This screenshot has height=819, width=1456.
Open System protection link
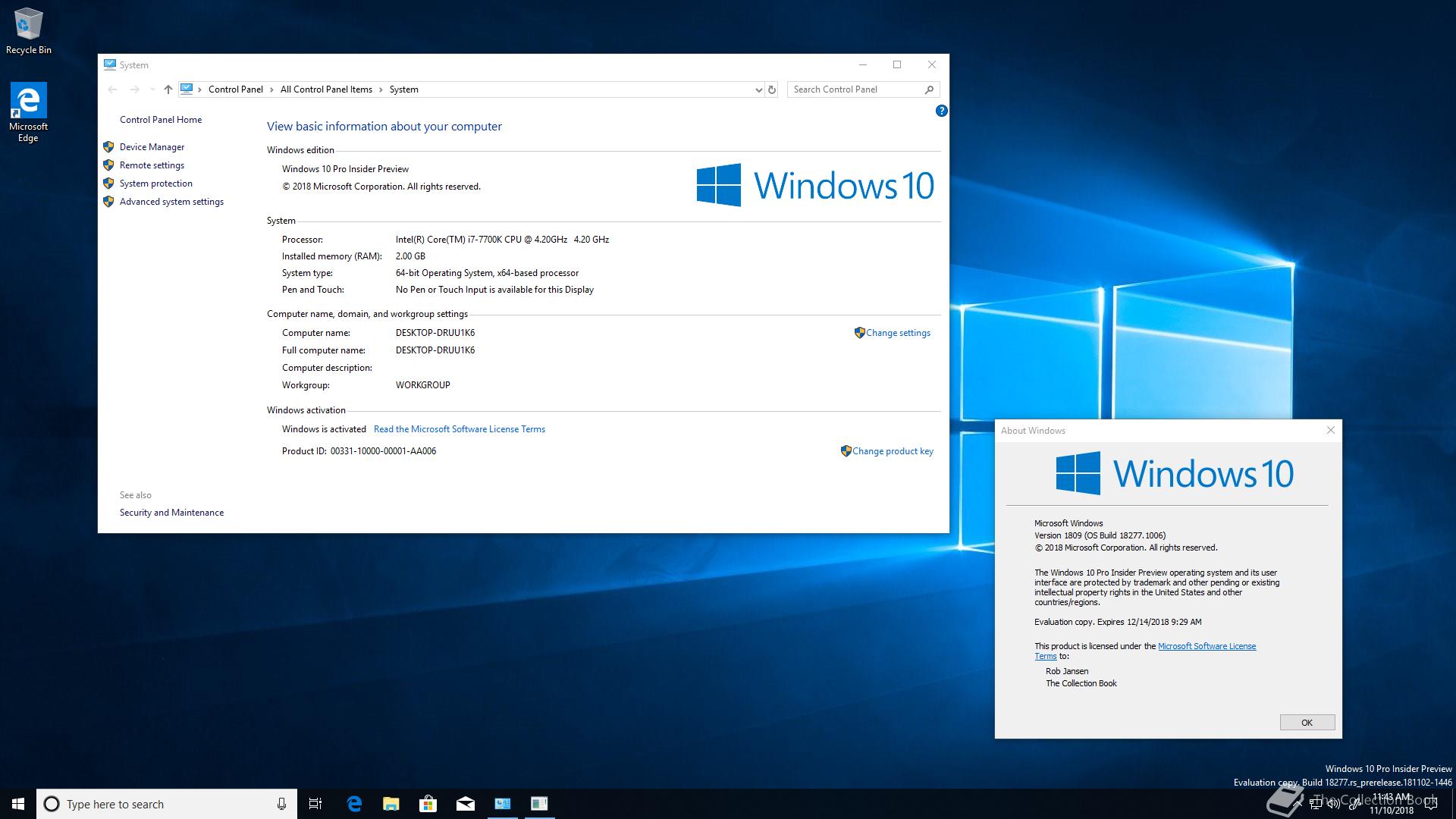[155, 184]
